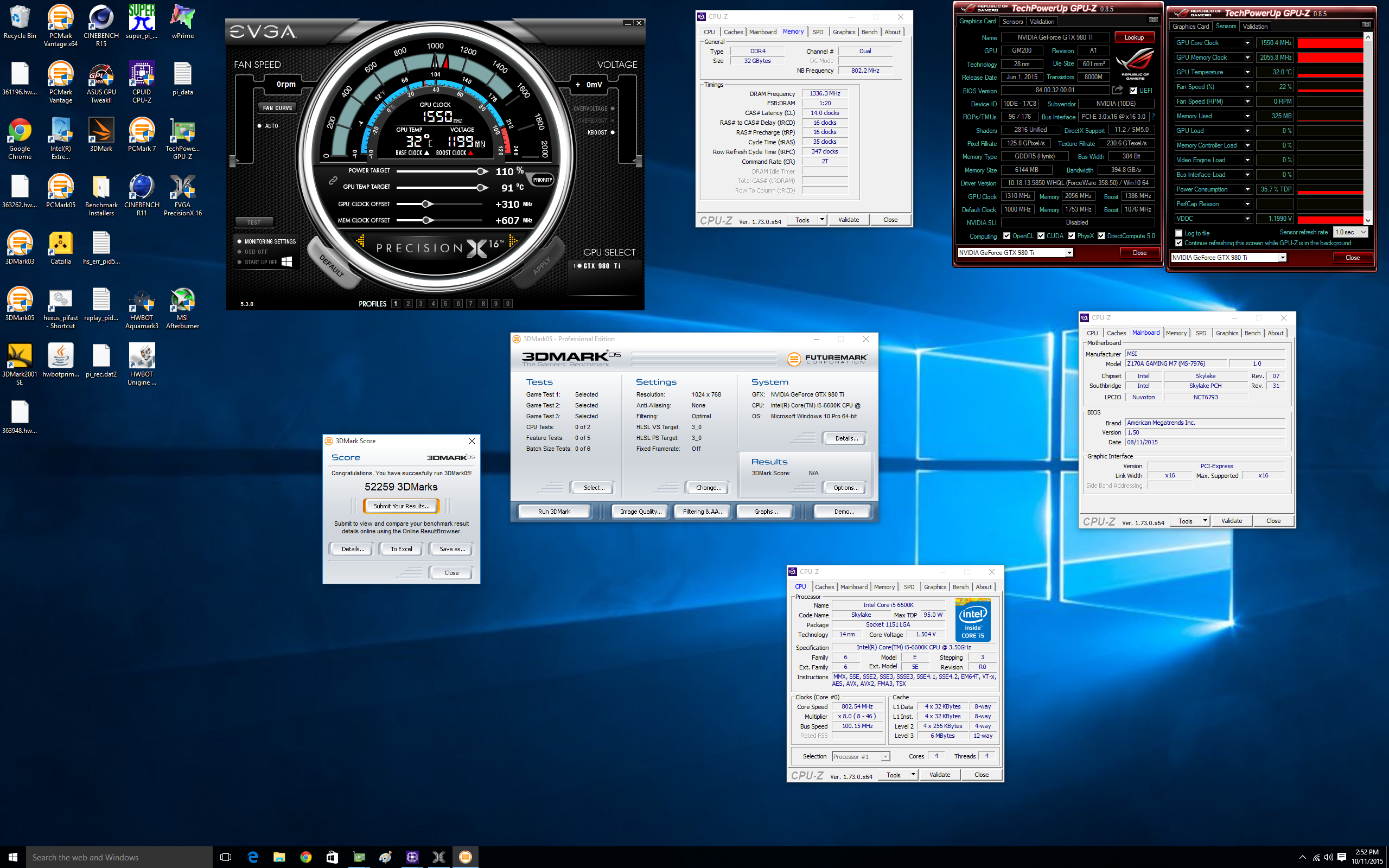Open CINEBENCH R15 desktop icon
Screen dimensions: 1389x868
(x=101, y=26)
